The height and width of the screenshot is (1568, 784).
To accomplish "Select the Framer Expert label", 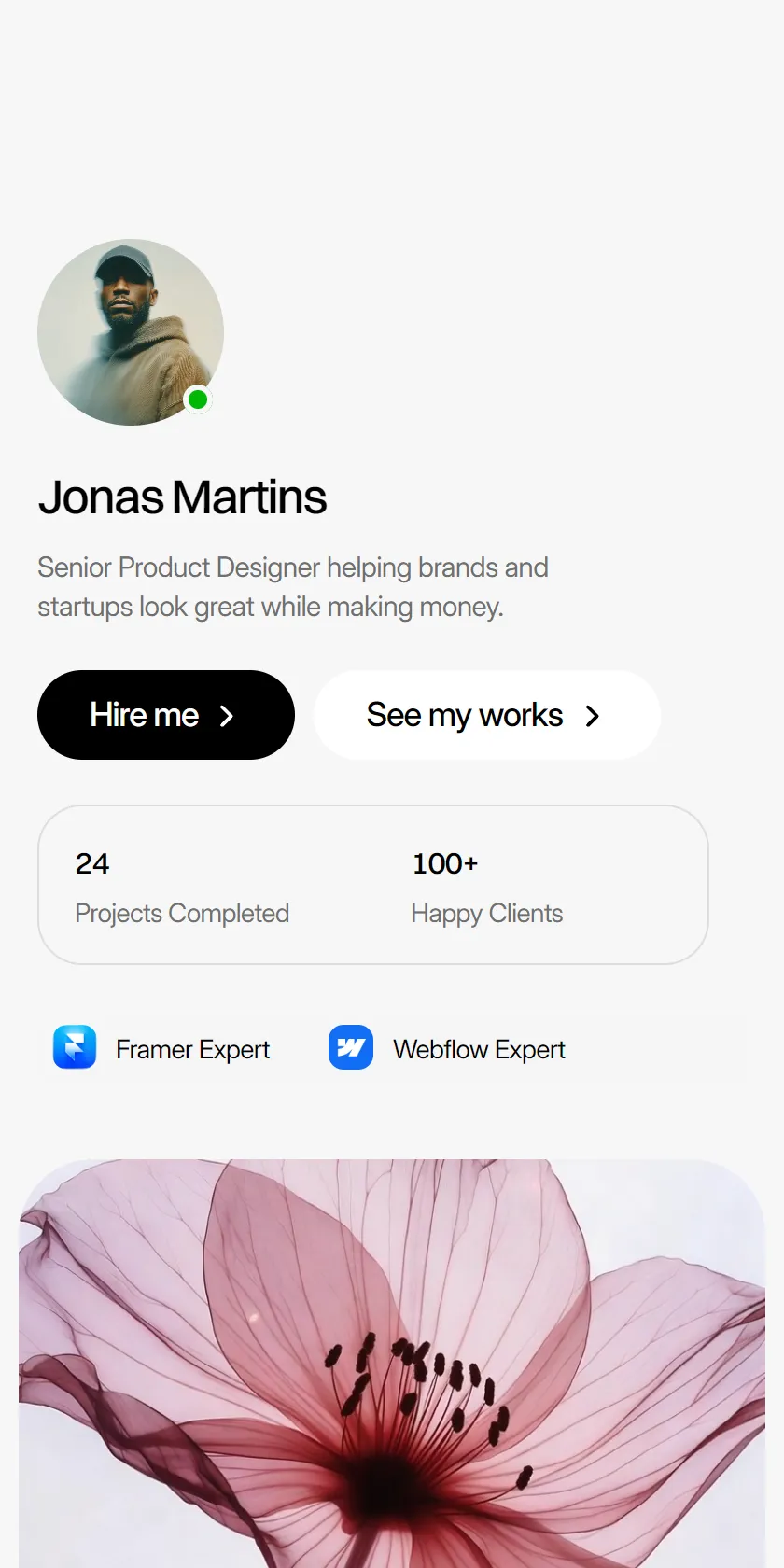I will click(x=193, y=1050).
